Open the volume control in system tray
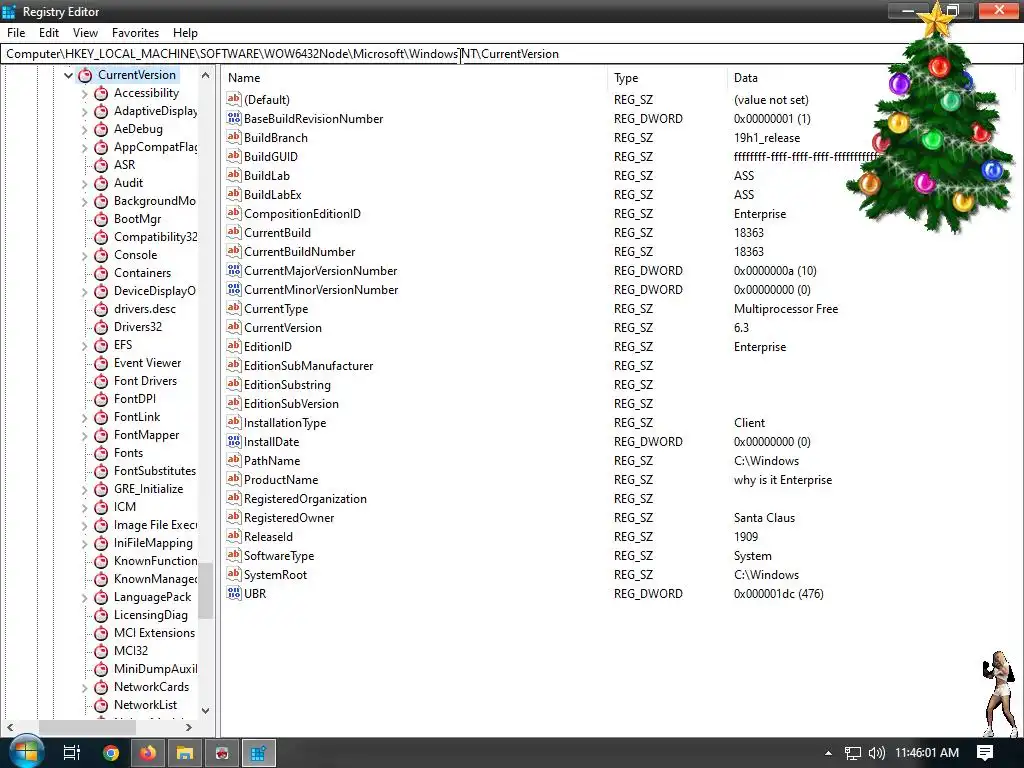This screenshot has height=768, width=1024. pos(876,754)
